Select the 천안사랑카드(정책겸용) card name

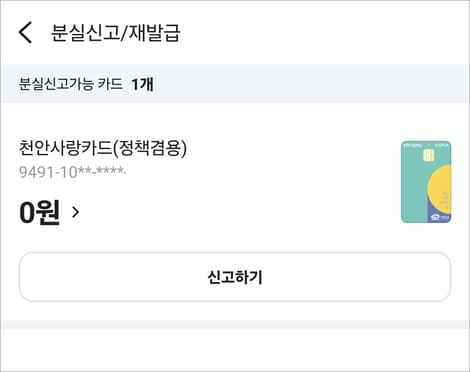coord(103,148)
